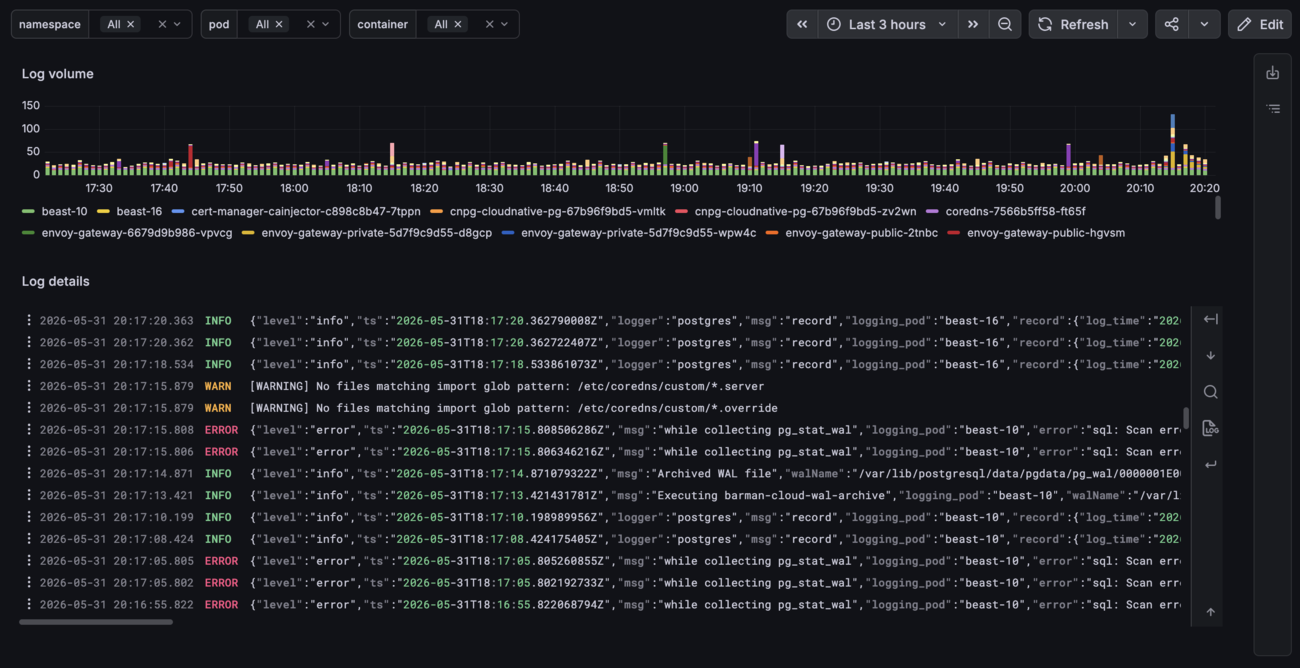Click the log details horizontal scrollbar
This screenshot has height=668, width=1300.
(x=96, y=622)
